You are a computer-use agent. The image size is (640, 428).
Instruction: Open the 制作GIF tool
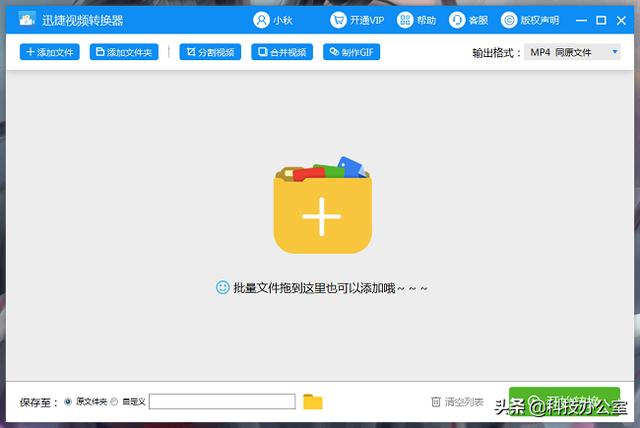click(x=351, y=52)
